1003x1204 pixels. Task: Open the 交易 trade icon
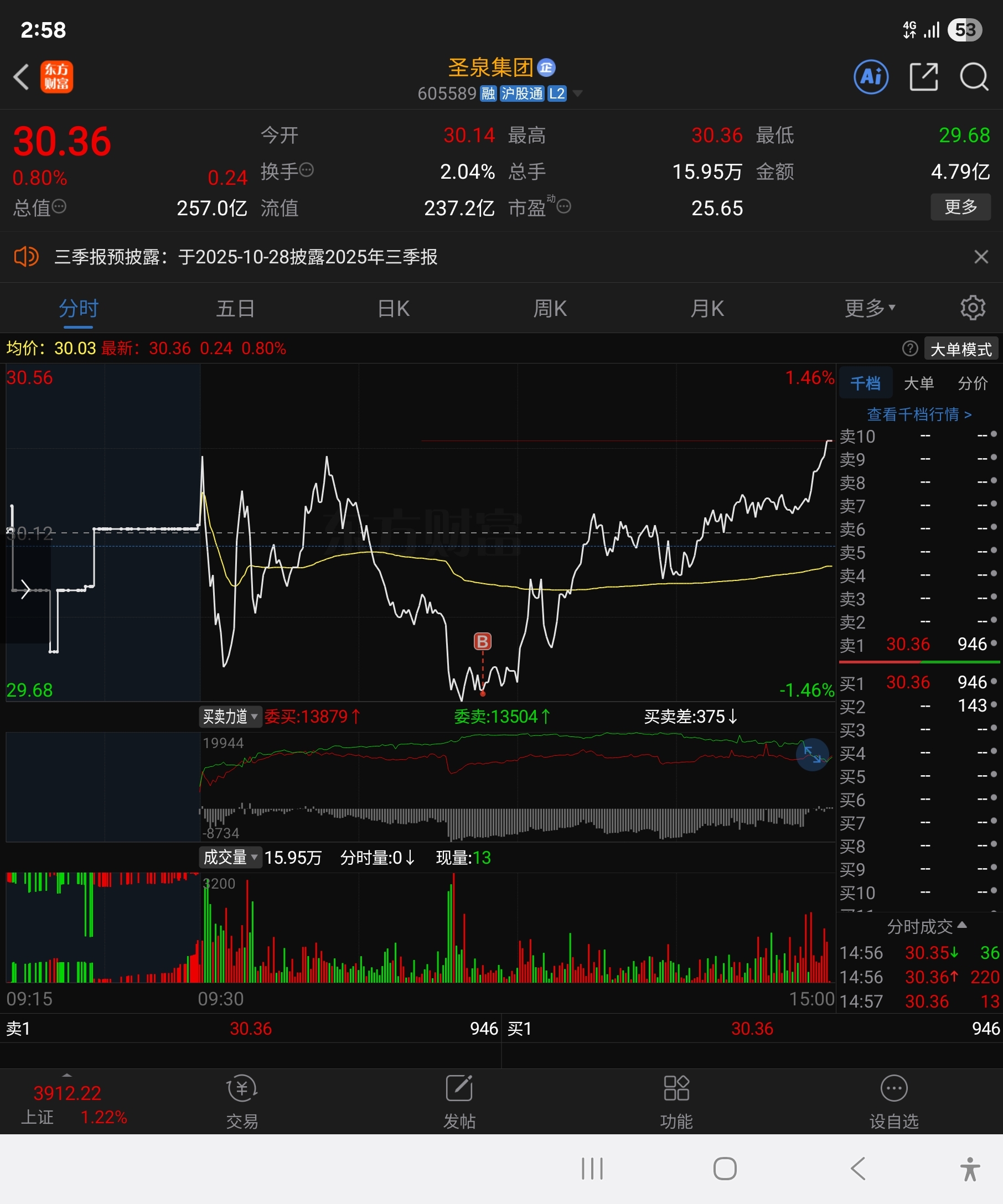[x=242, y=1103]
